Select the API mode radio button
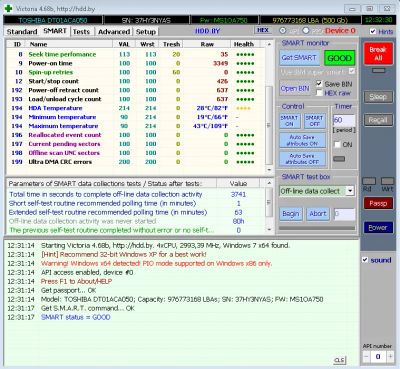400x369 pixels. point(283,31)
